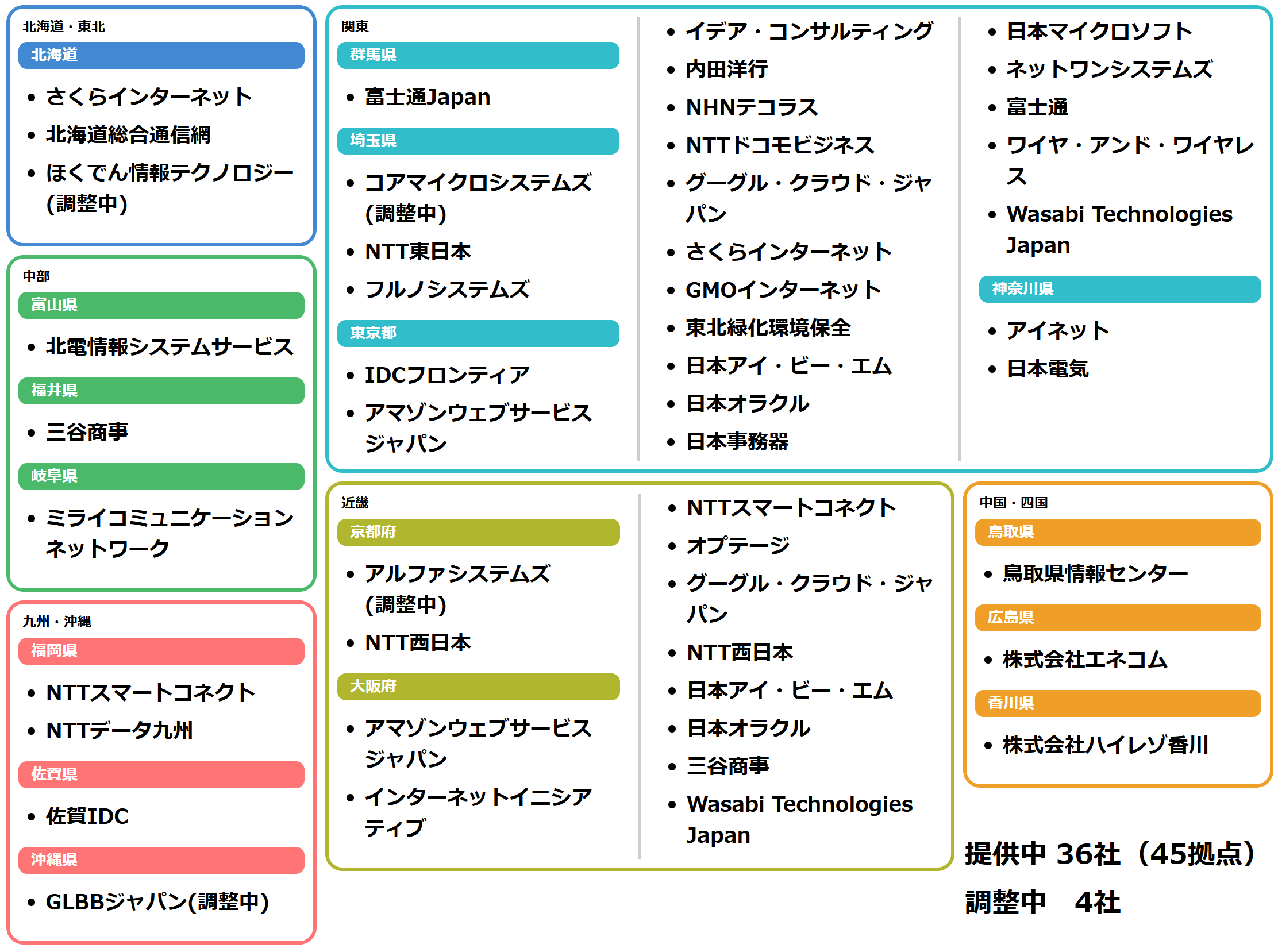This screenshot has width=1278, height=952.
Task: Click 北海道総合通信網 entry
Action: tap(128, 134)
